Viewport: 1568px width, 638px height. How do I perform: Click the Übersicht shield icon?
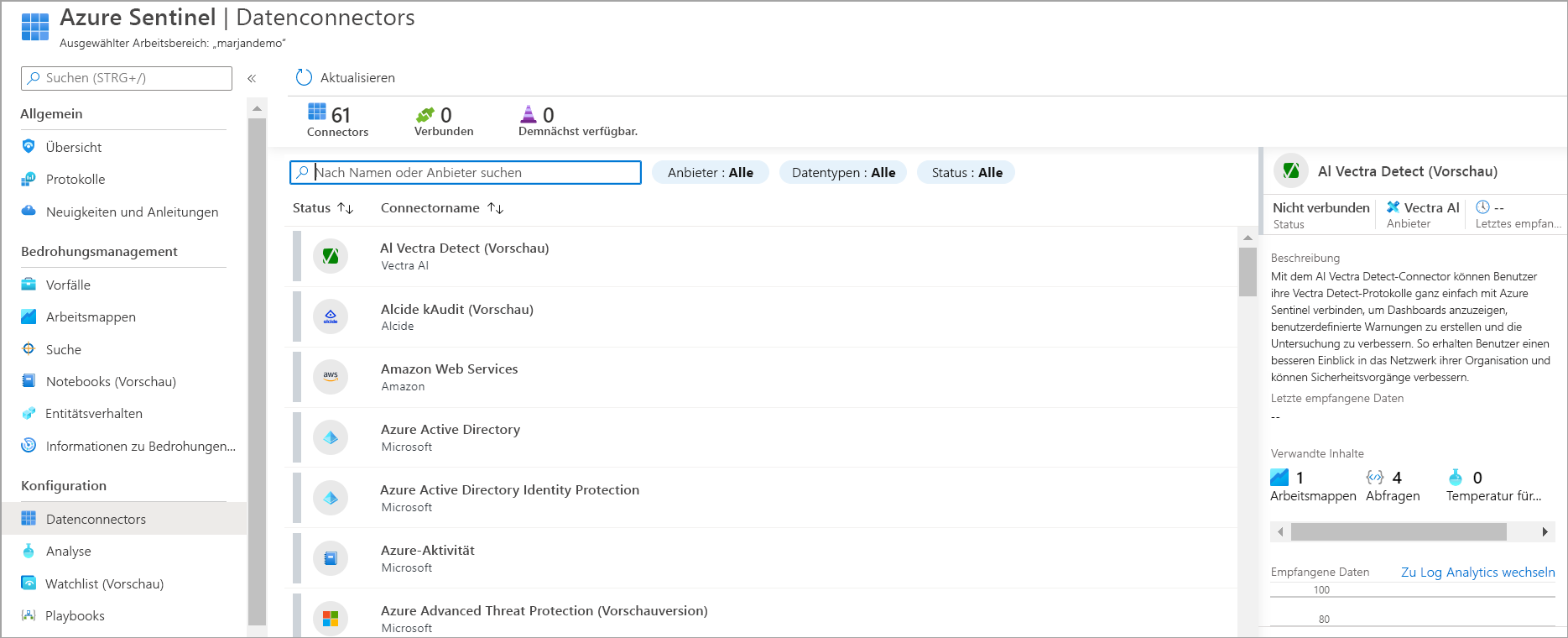pyautogui.click(x=29, y=146)
